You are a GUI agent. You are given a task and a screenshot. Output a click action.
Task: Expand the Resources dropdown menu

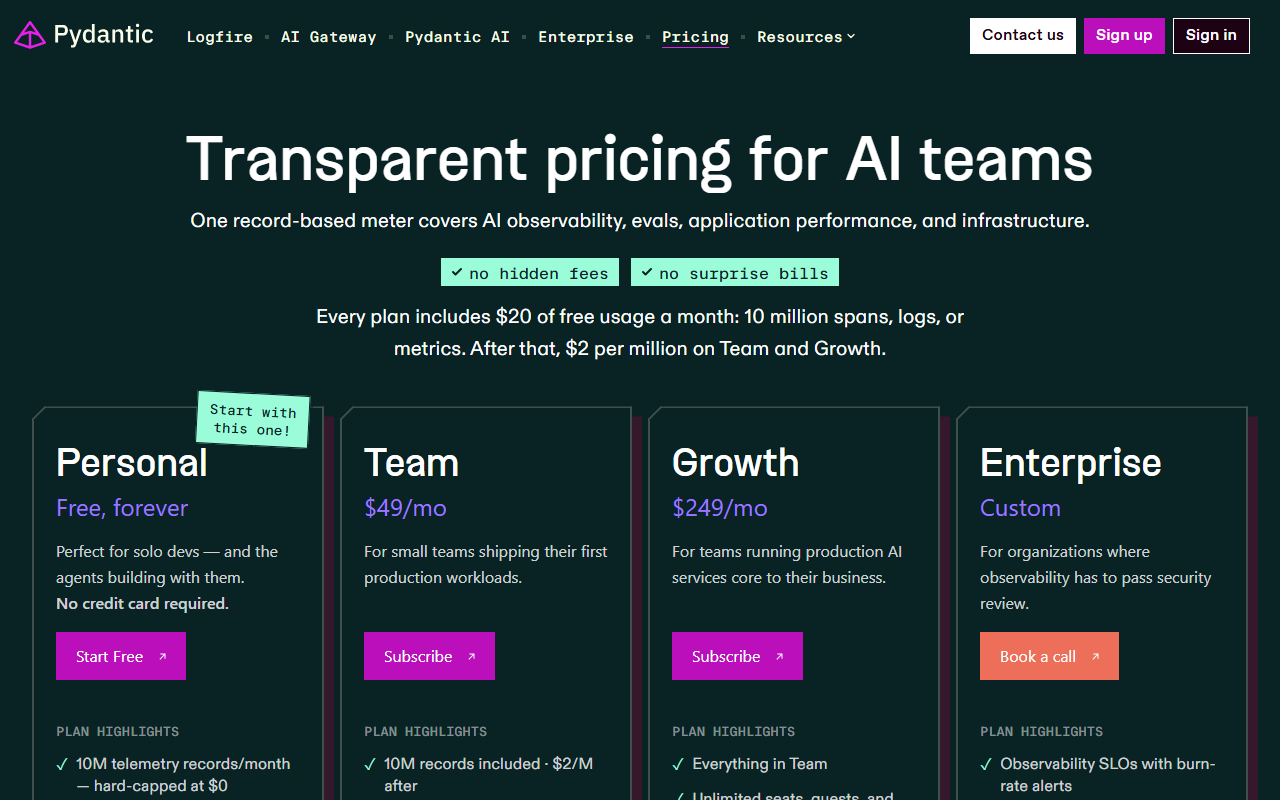(806, 37)
